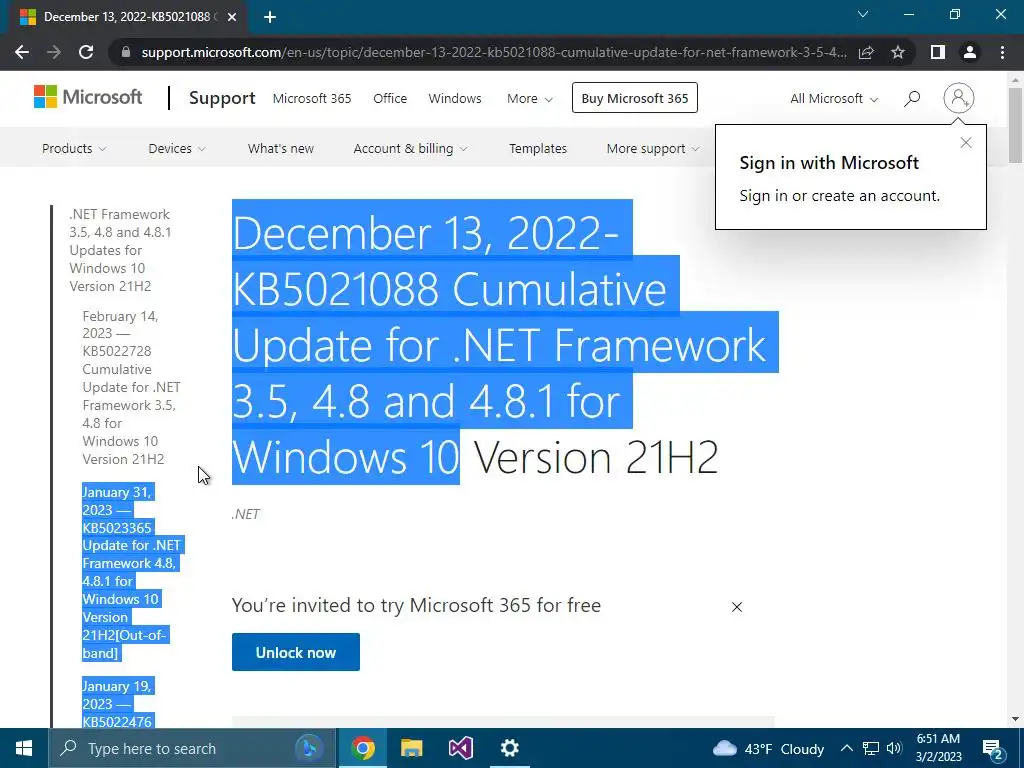The width and height of the screenshot is (1024, 768).
Task: Open January 19, 2023 KB5022476 article
Action: click(117, 703)
